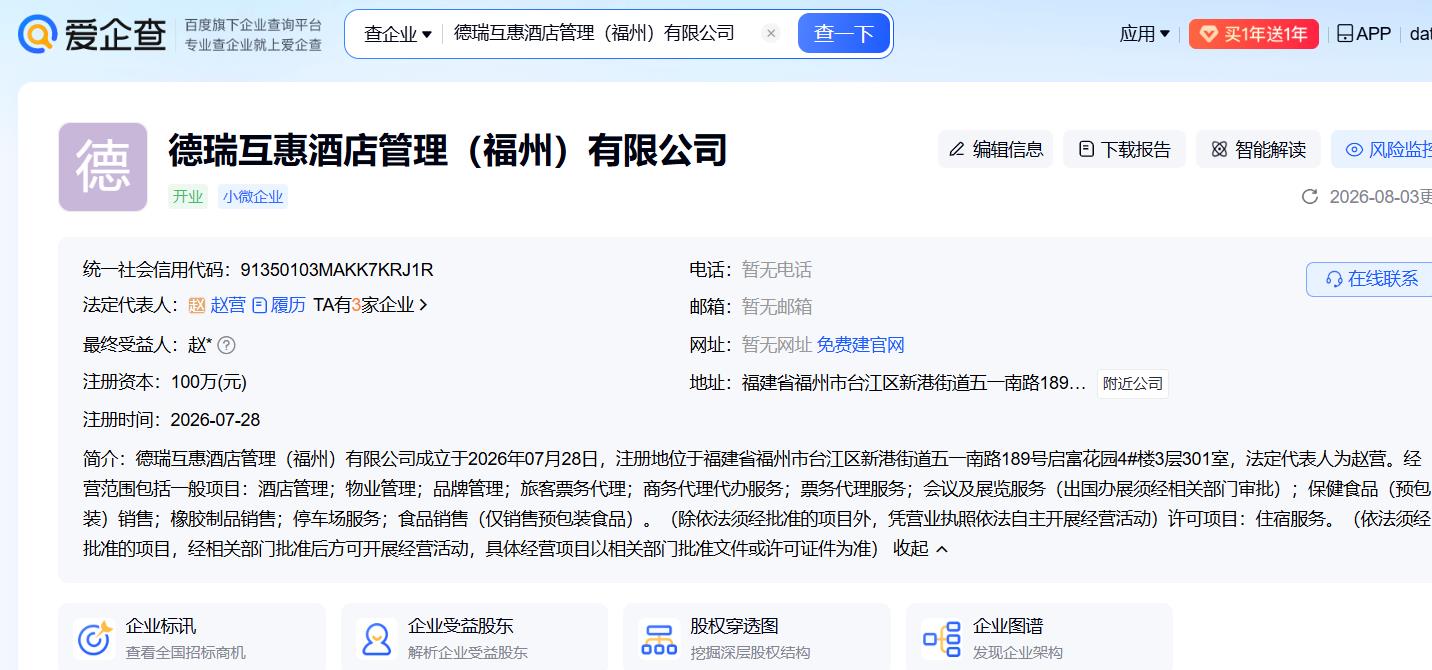Click the 挖掘深层股权结构 subtitle text
Viewport: 1432px width, 670px height.
750,653
